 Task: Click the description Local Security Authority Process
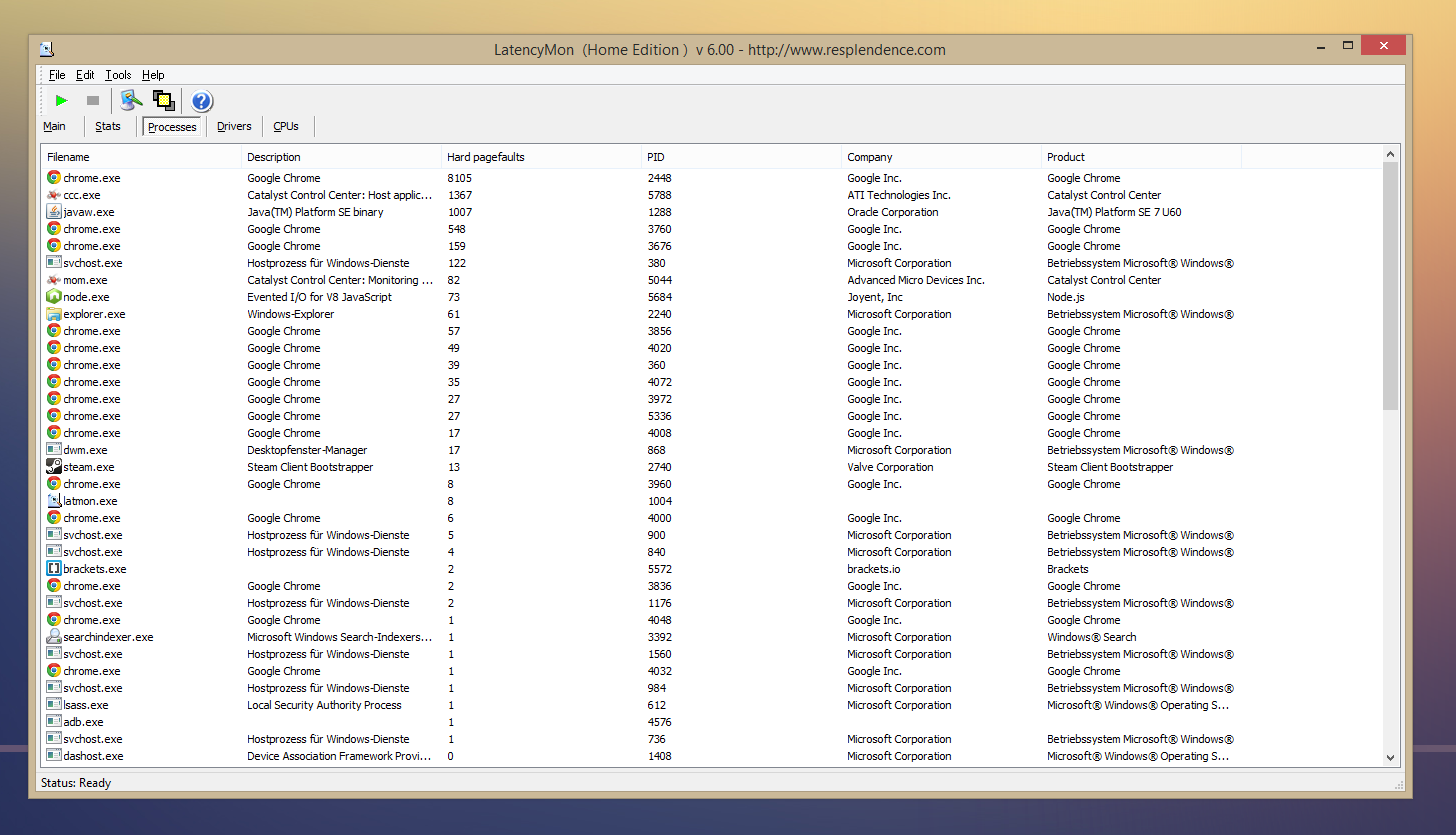coord(324,705)
